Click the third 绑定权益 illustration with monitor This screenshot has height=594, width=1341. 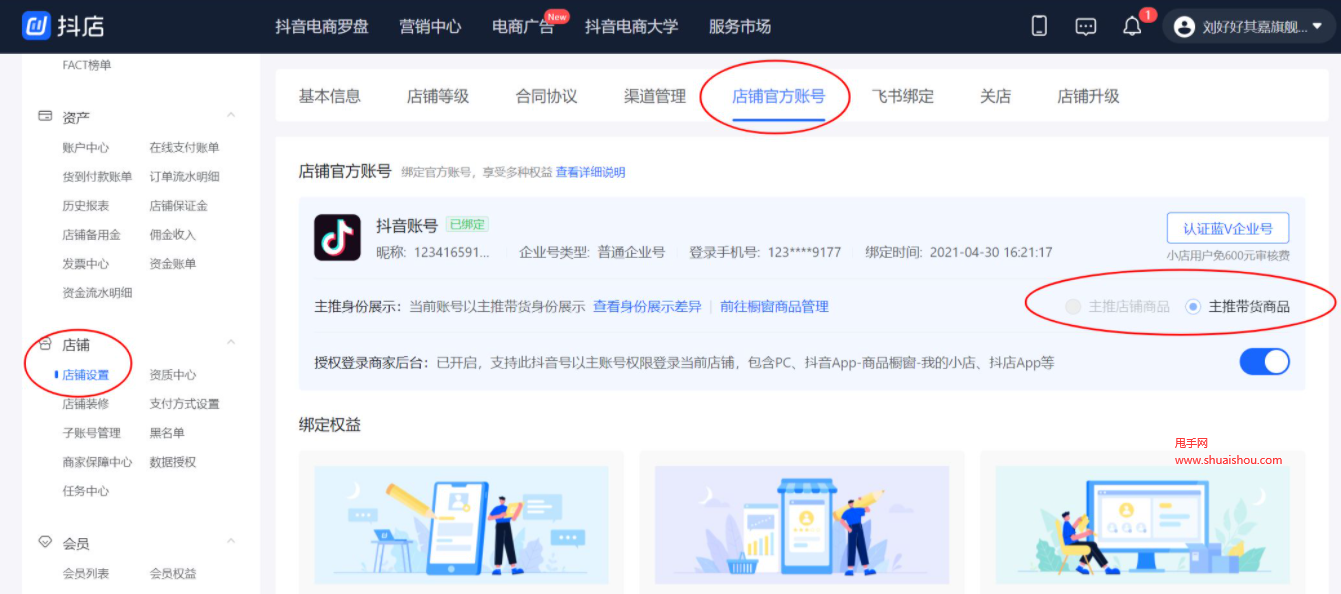pyautogui.click(x=1142, y=524)
